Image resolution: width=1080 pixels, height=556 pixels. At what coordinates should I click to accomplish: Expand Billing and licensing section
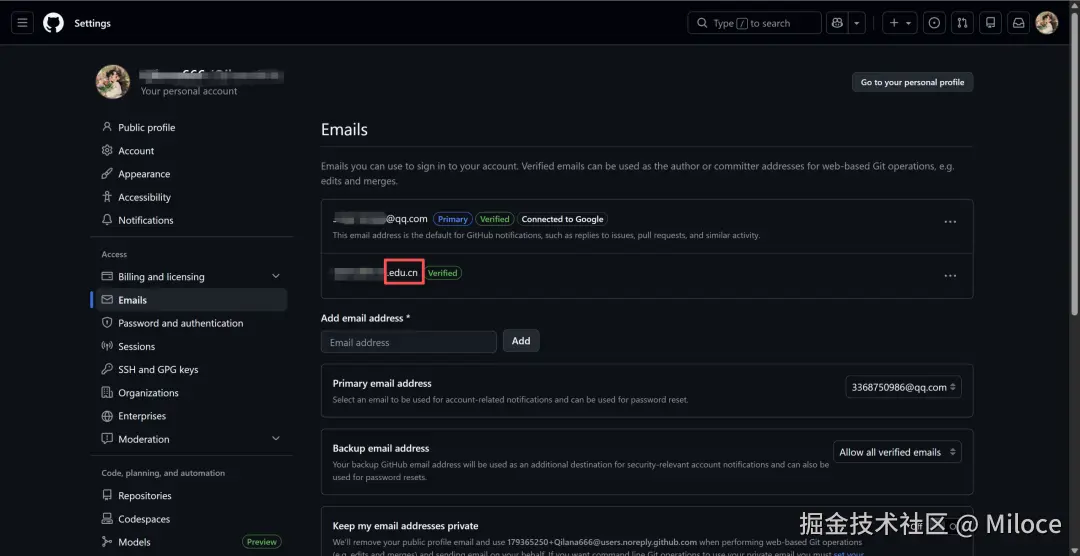[276, 277]
